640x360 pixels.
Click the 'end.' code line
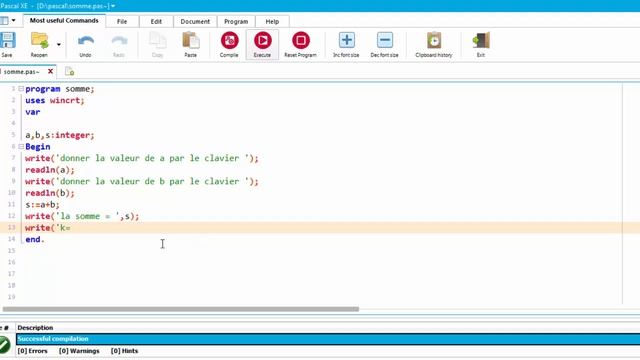(x=35, y=239)
